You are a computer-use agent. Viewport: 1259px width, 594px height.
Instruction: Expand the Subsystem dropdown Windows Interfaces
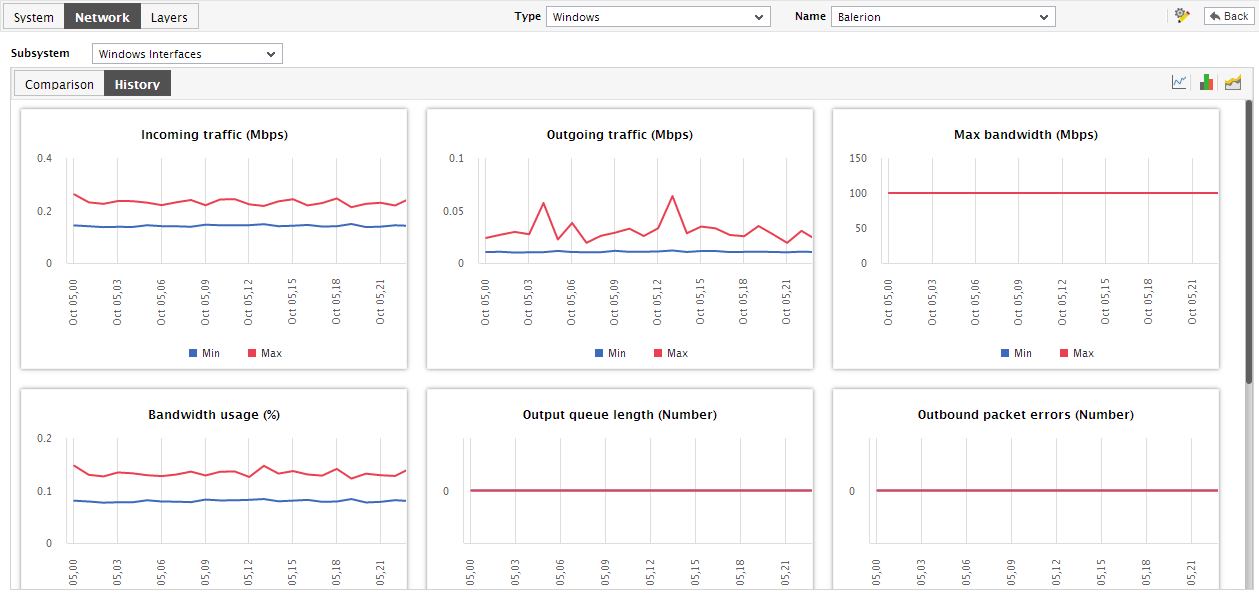point(187,54)
